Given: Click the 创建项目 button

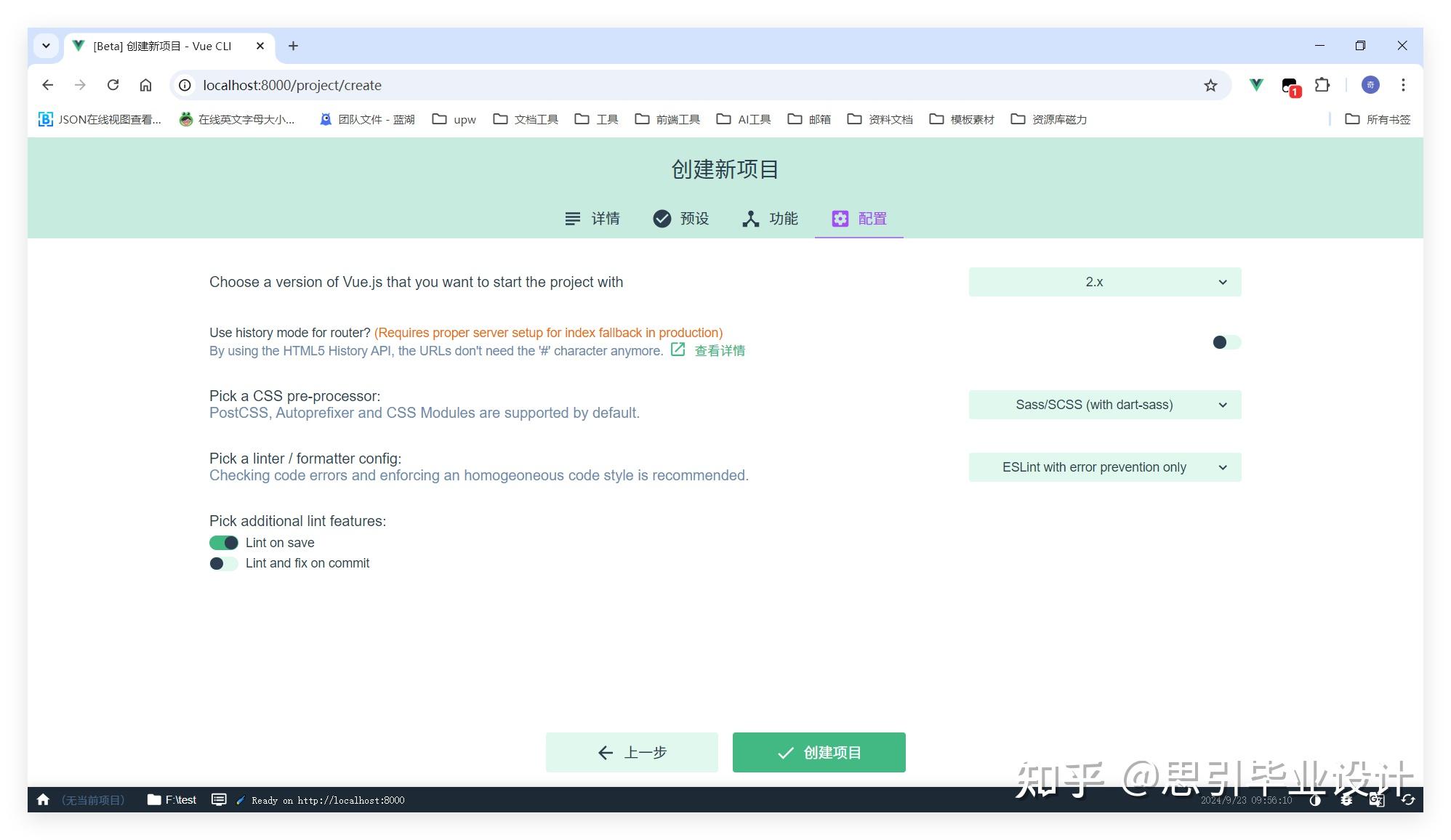Looking at the screenshot, I should (819, 752).
